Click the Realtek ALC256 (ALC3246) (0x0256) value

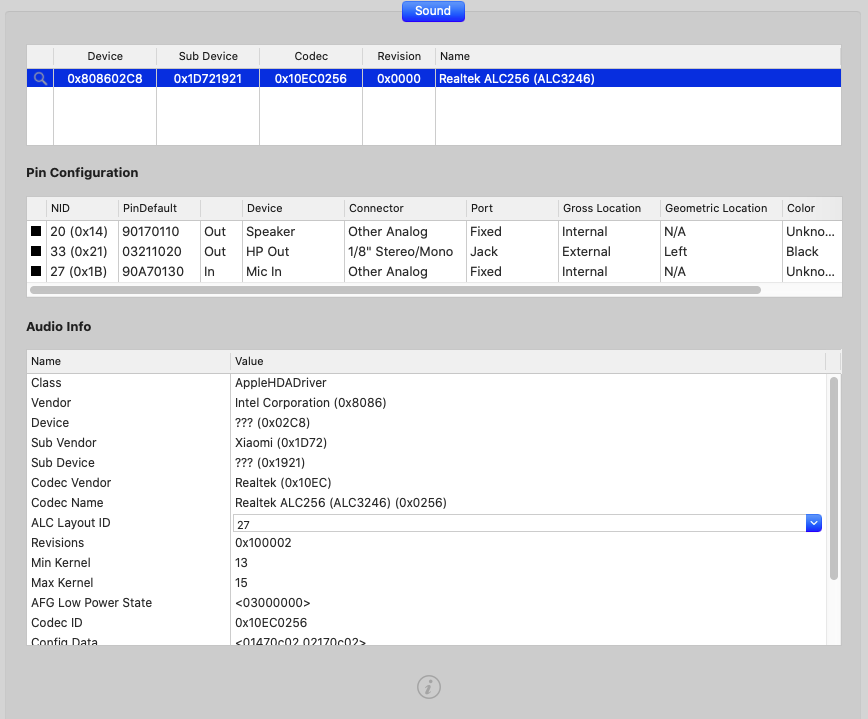click(x=340, y=502)
